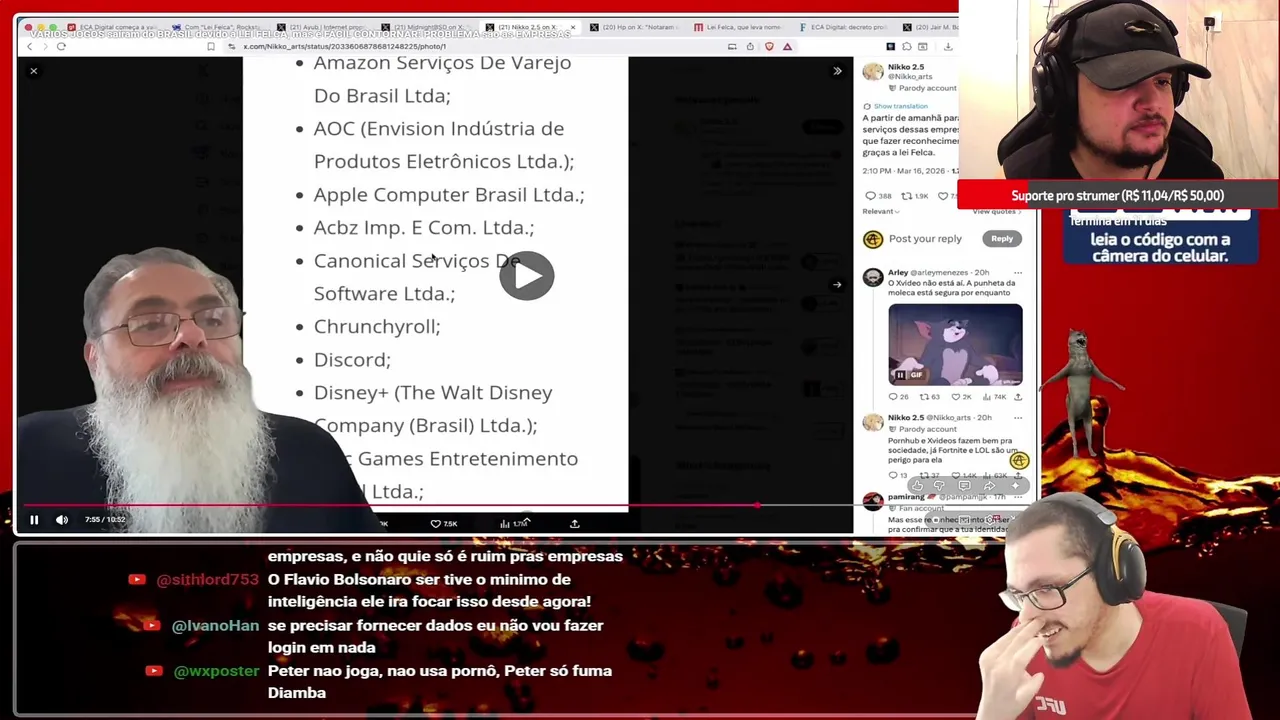Open the @IvanoHan chat username
1280x720 pixels.
pos(215,626)
